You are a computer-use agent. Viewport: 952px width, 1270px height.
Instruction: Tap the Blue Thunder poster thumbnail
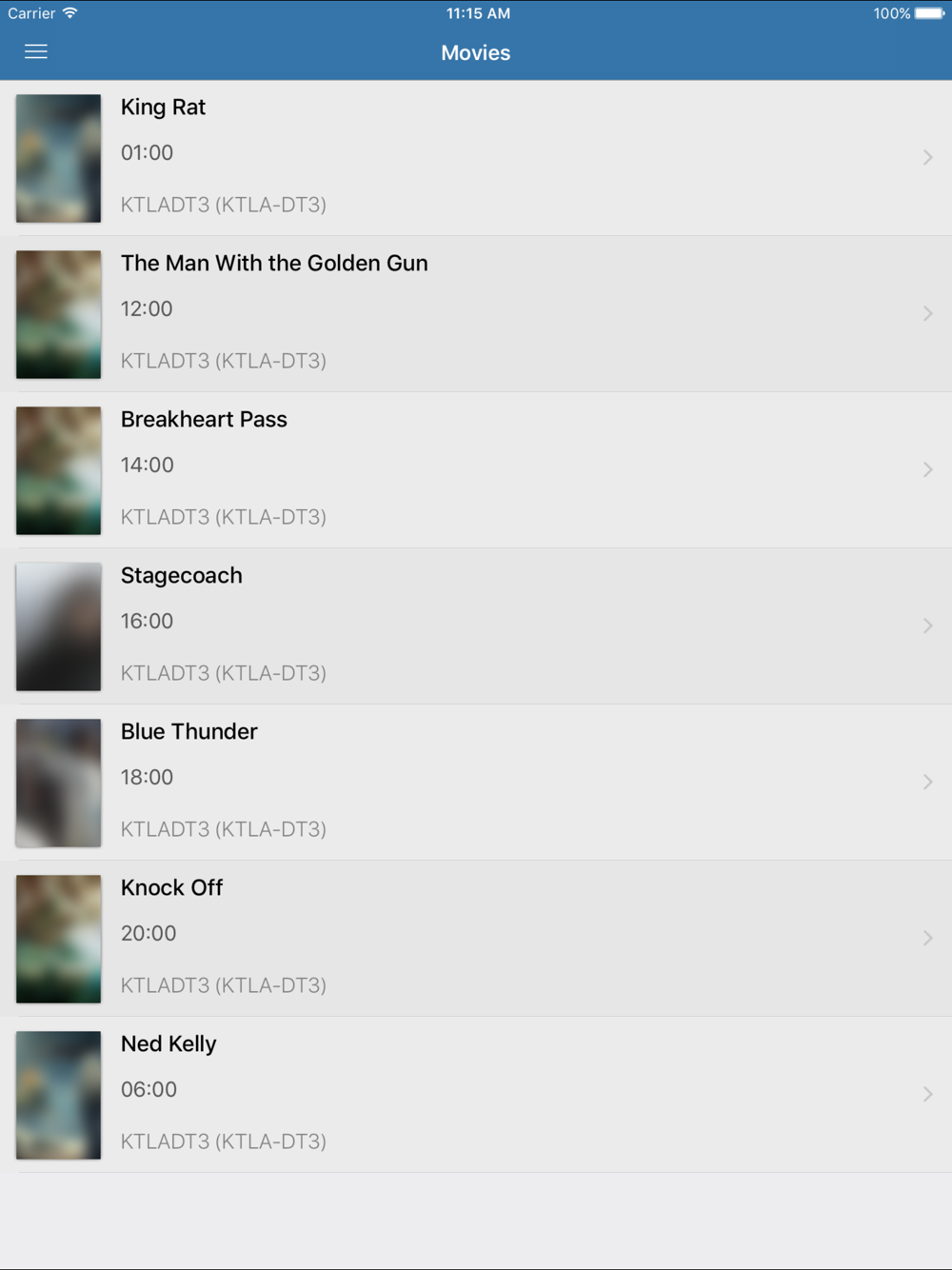pyautogui.click(x=58, y=783)
